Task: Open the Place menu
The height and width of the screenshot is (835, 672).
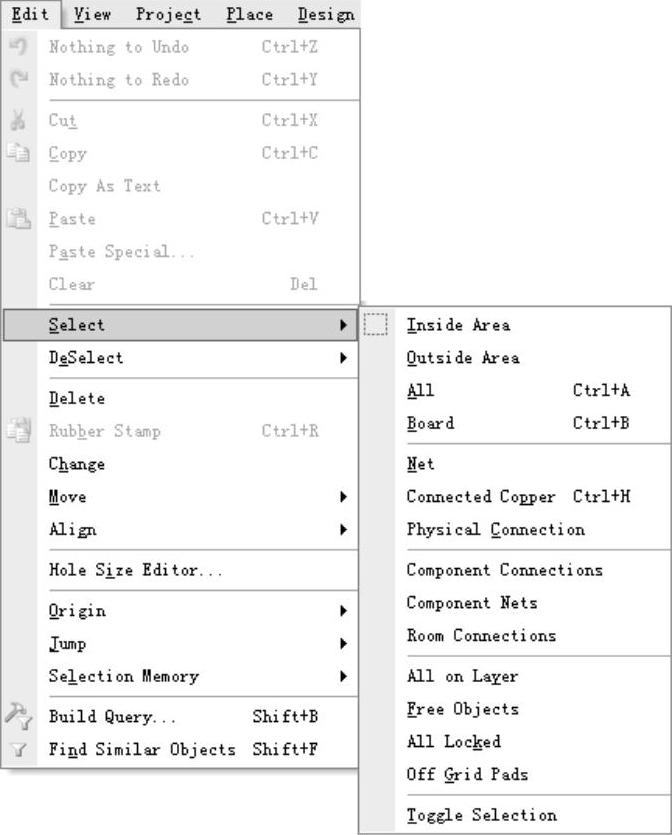Action: [x=249, y=14]
